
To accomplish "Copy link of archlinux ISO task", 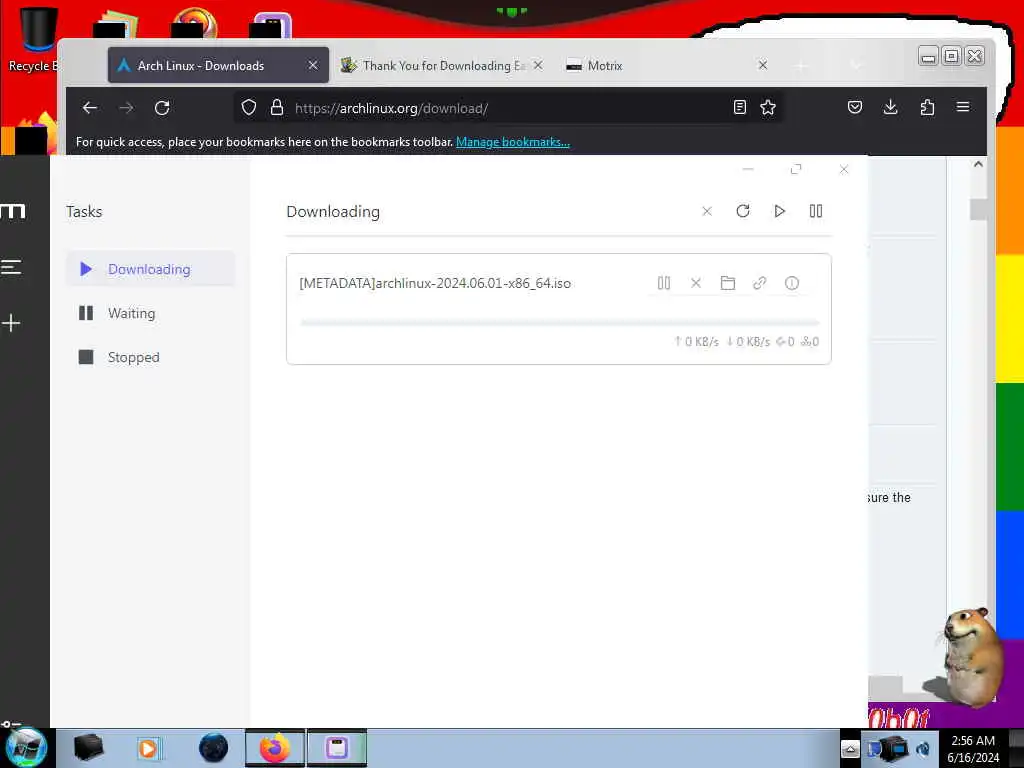I will coord(759,283).
